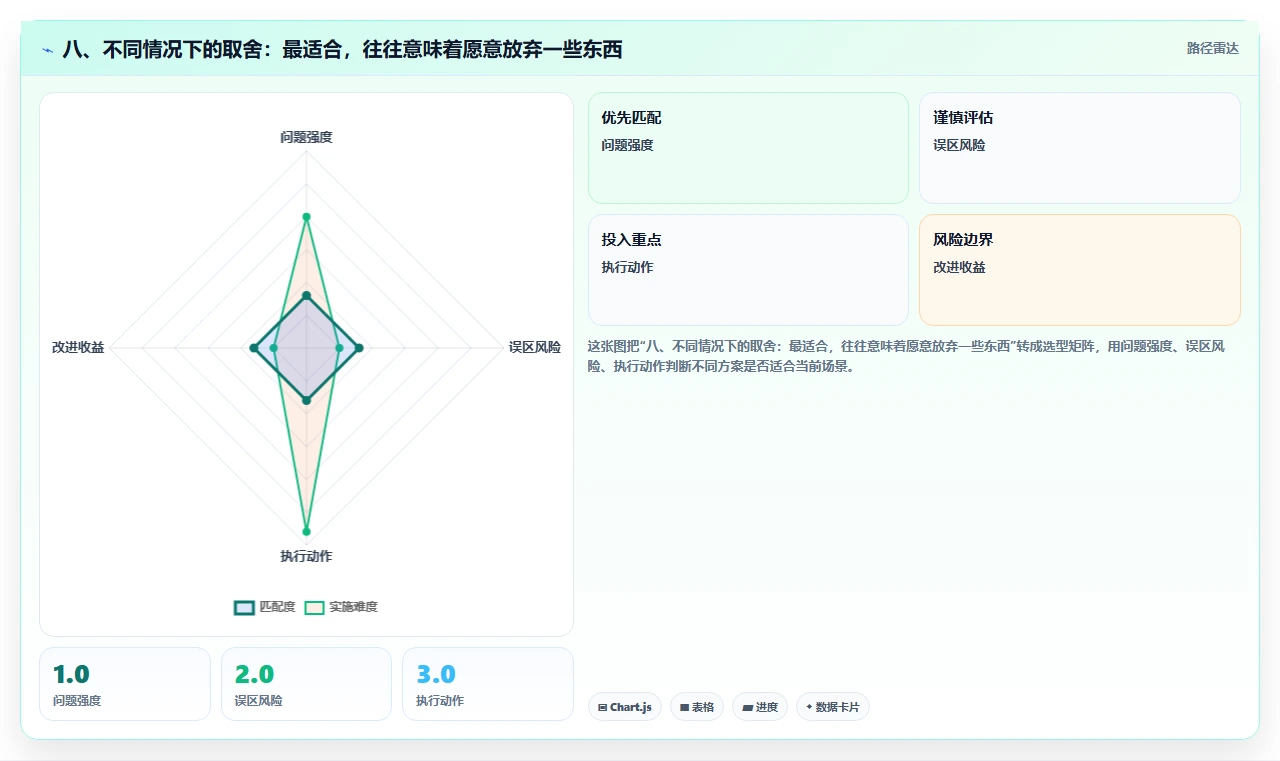Image resolution: width=1280 pixels, height=761 pixels.
Task: Select the 进度 tag
Action: pos(760,707)
